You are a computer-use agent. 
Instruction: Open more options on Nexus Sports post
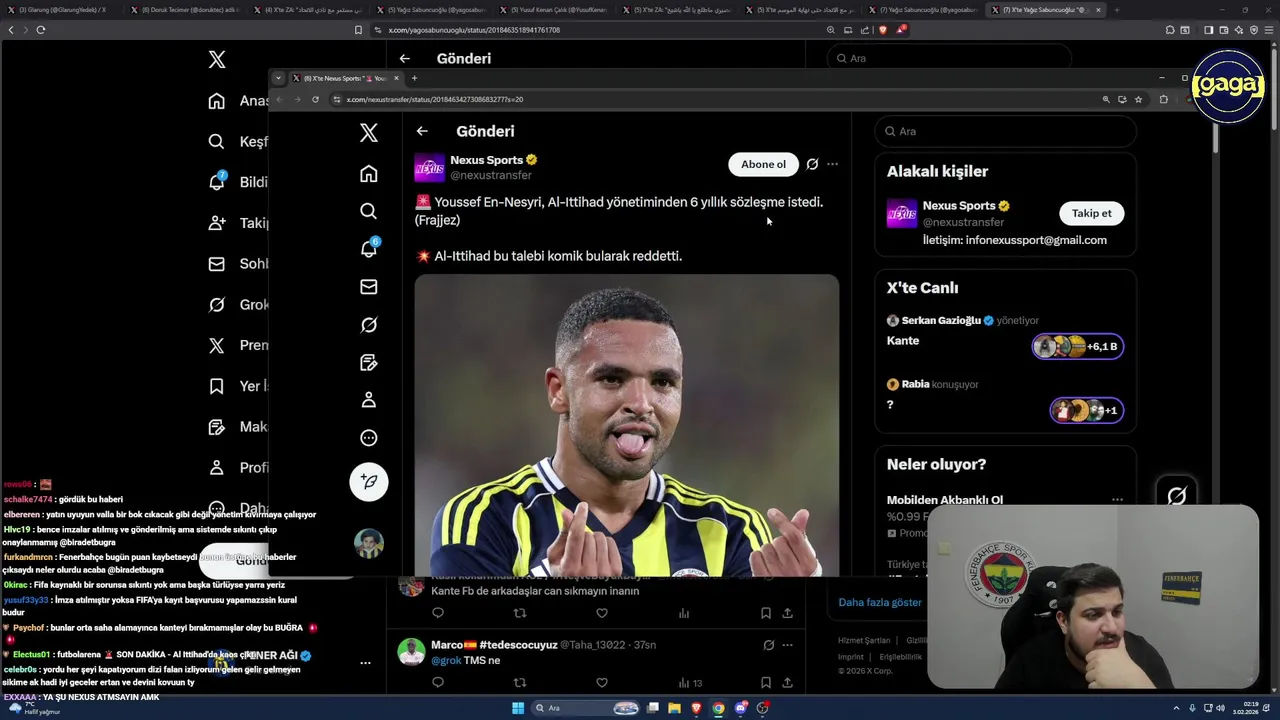click(832, 164)
